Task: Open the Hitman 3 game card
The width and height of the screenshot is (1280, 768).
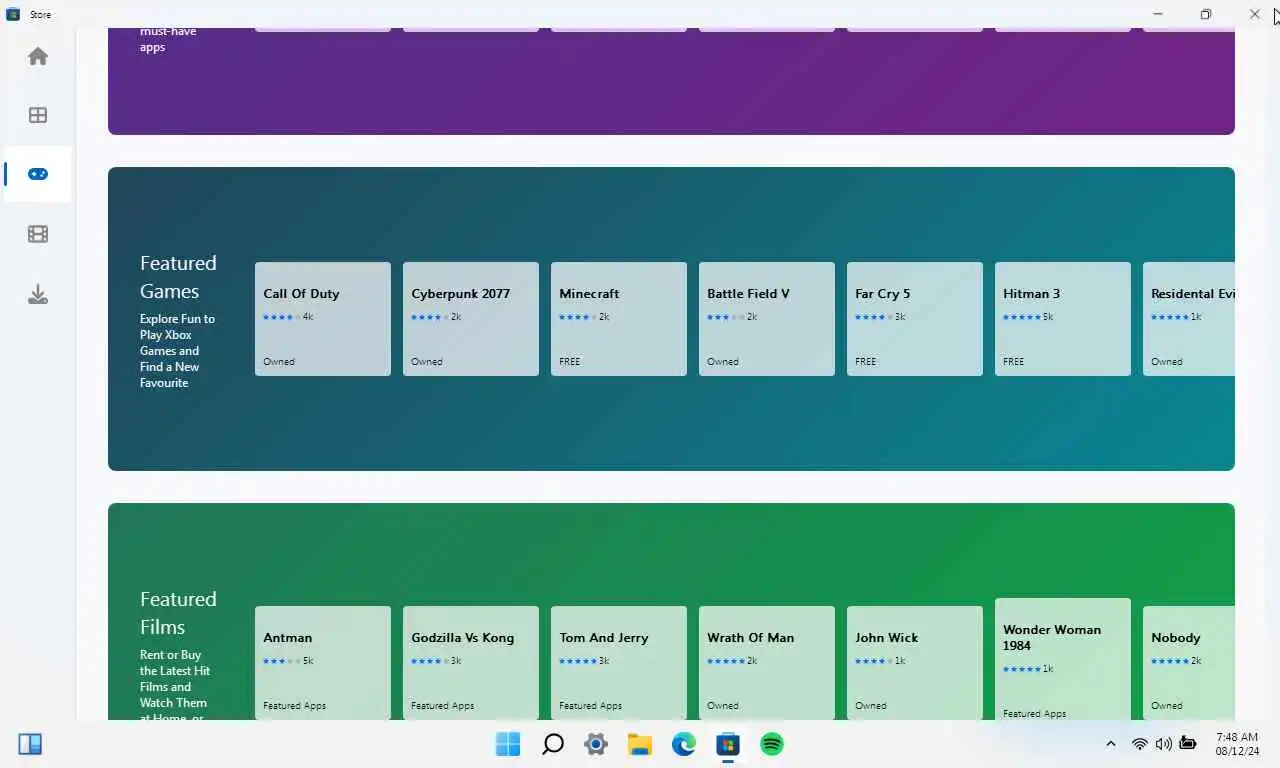Action: (1063, 319)
